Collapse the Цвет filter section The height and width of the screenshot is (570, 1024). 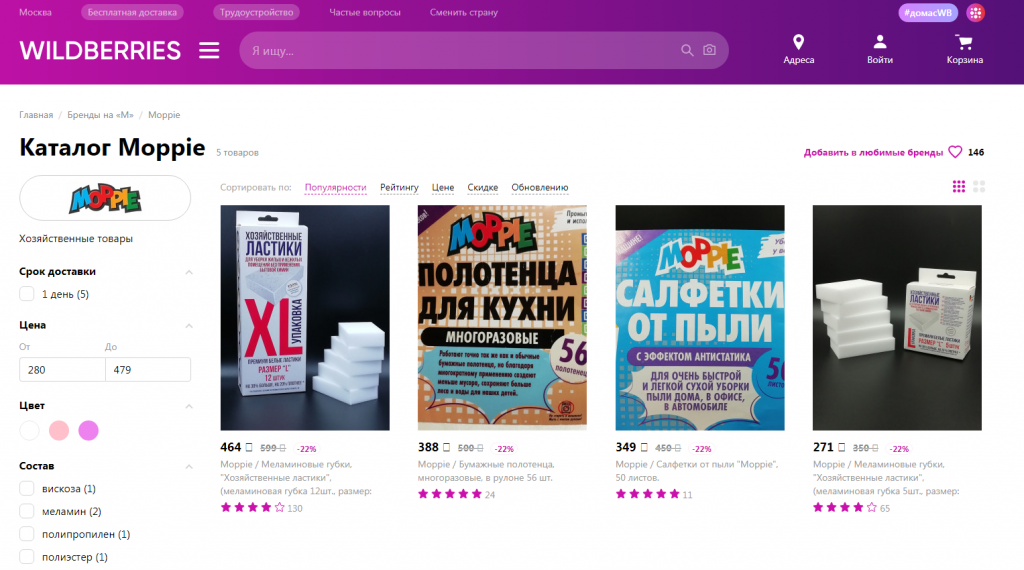tap(189, 406)
